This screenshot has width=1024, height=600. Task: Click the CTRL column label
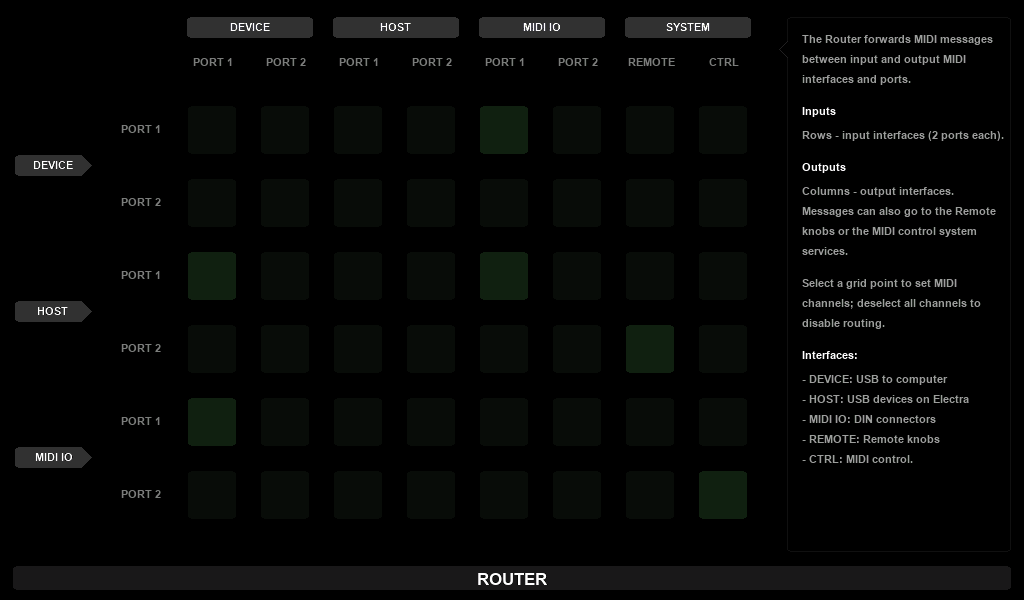pyautogui.click(x=724, y=63)
